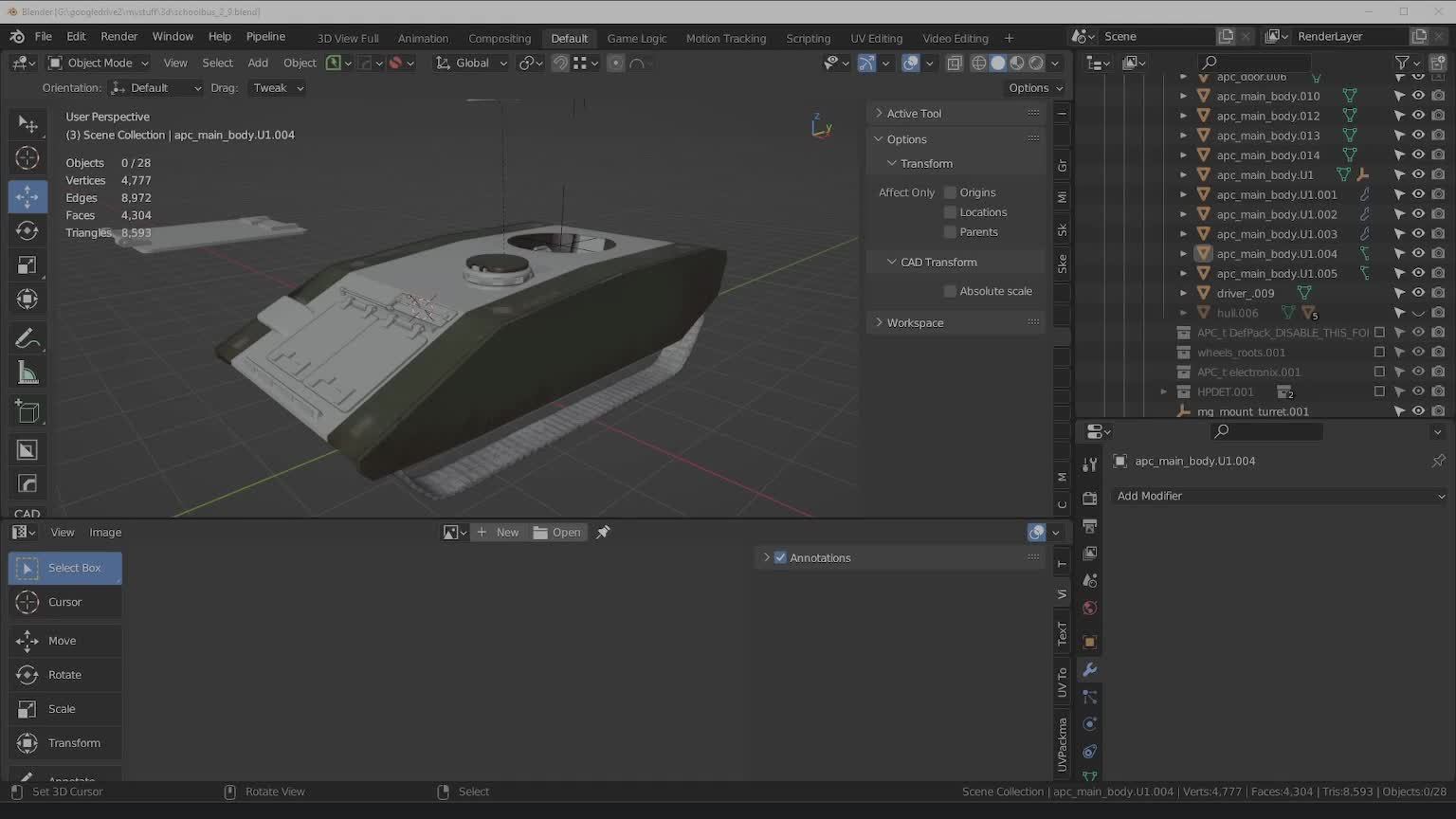Screen dimensions: 1456x819
Task: Click the Open image button
Action: point(557,533)
